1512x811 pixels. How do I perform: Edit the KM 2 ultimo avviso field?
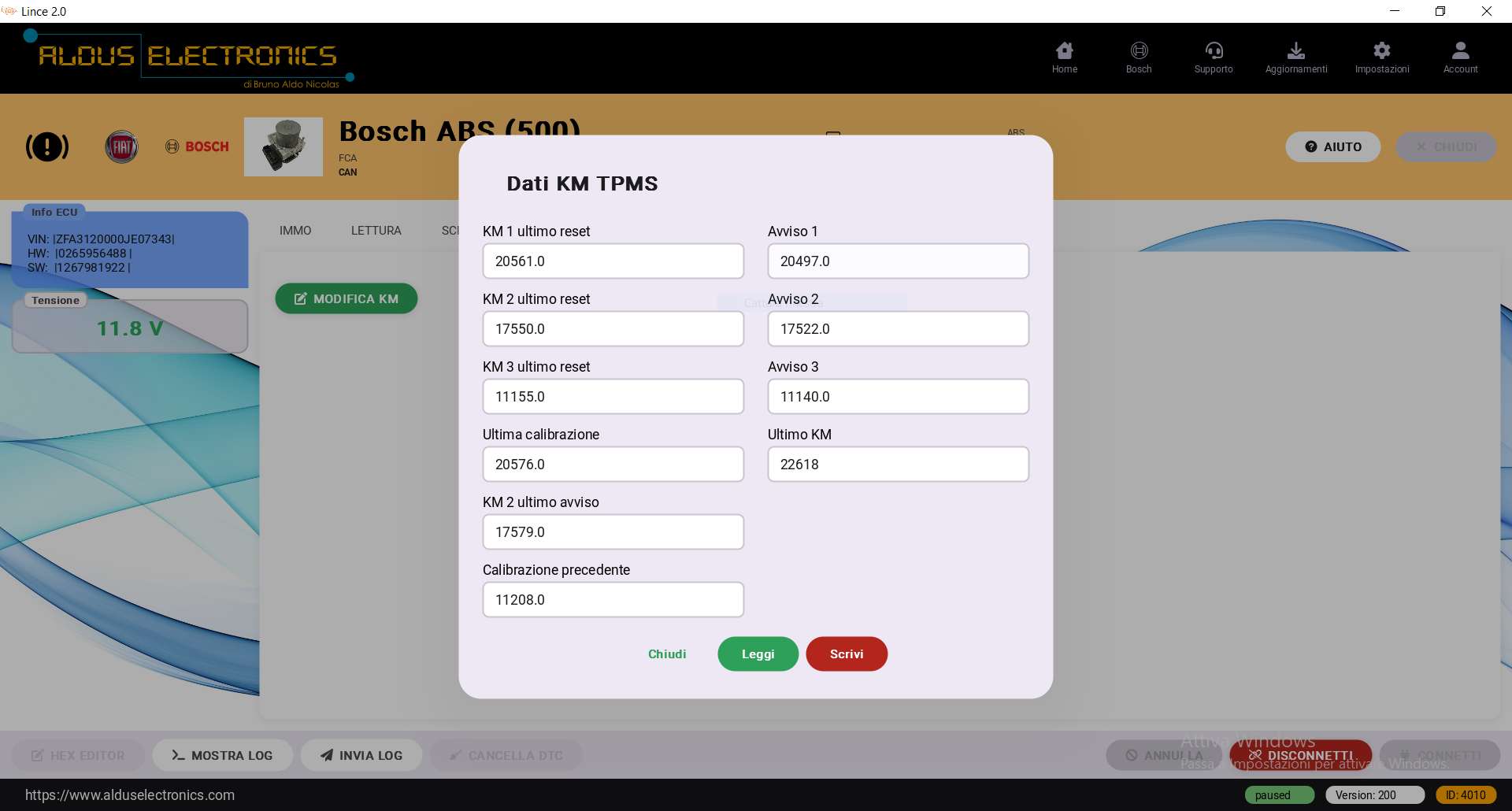(613, 531)
